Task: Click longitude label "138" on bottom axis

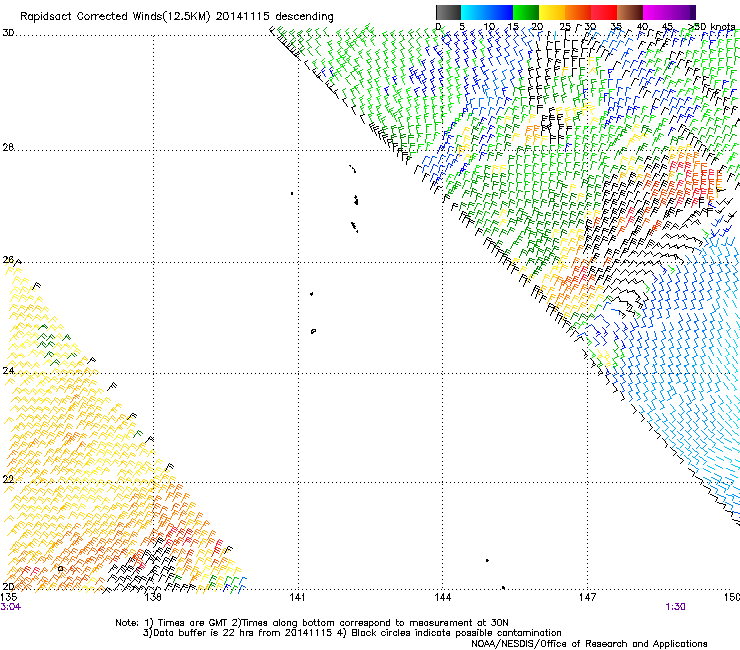Action: [152, 597]
